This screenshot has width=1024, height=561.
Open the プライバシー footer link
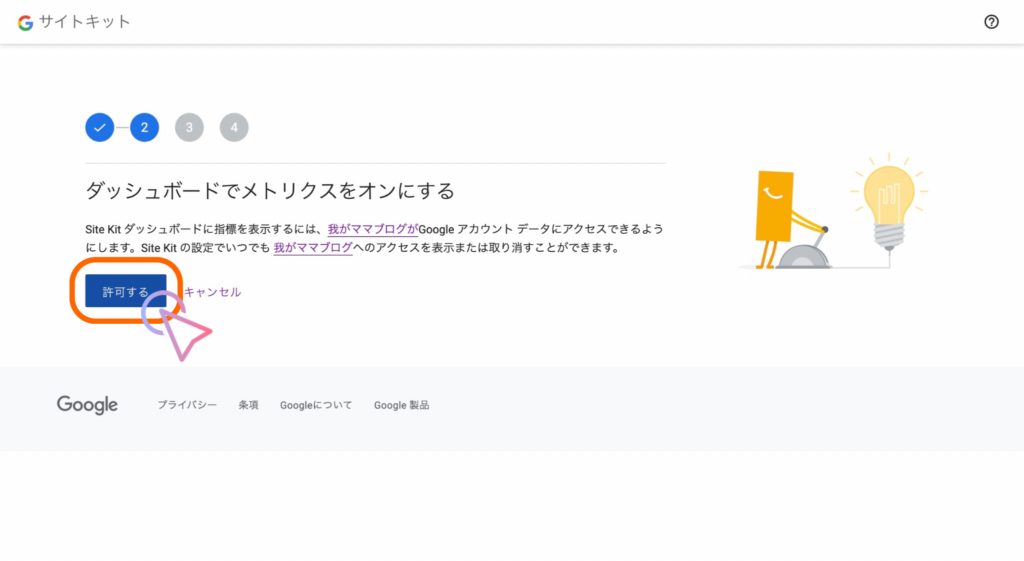pyautogui.click(x=187, y=406)
